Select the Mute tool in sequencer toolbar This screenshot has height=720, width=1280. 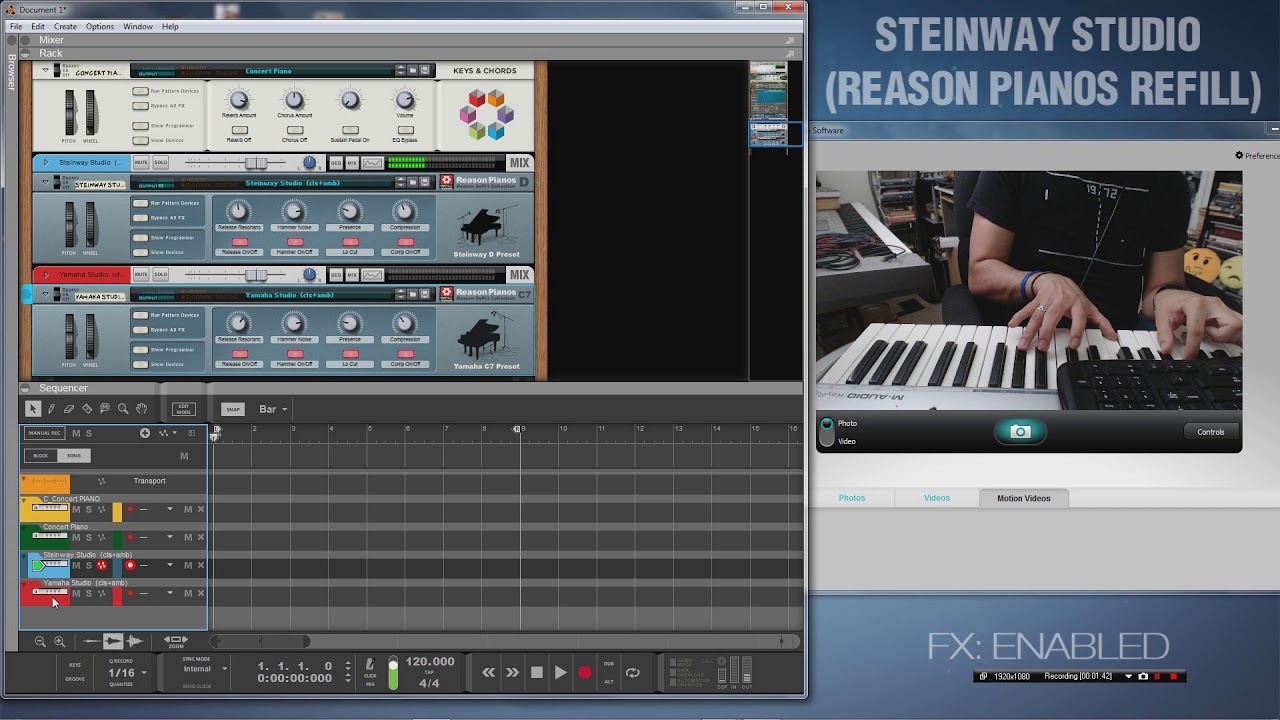coord(105,408)
